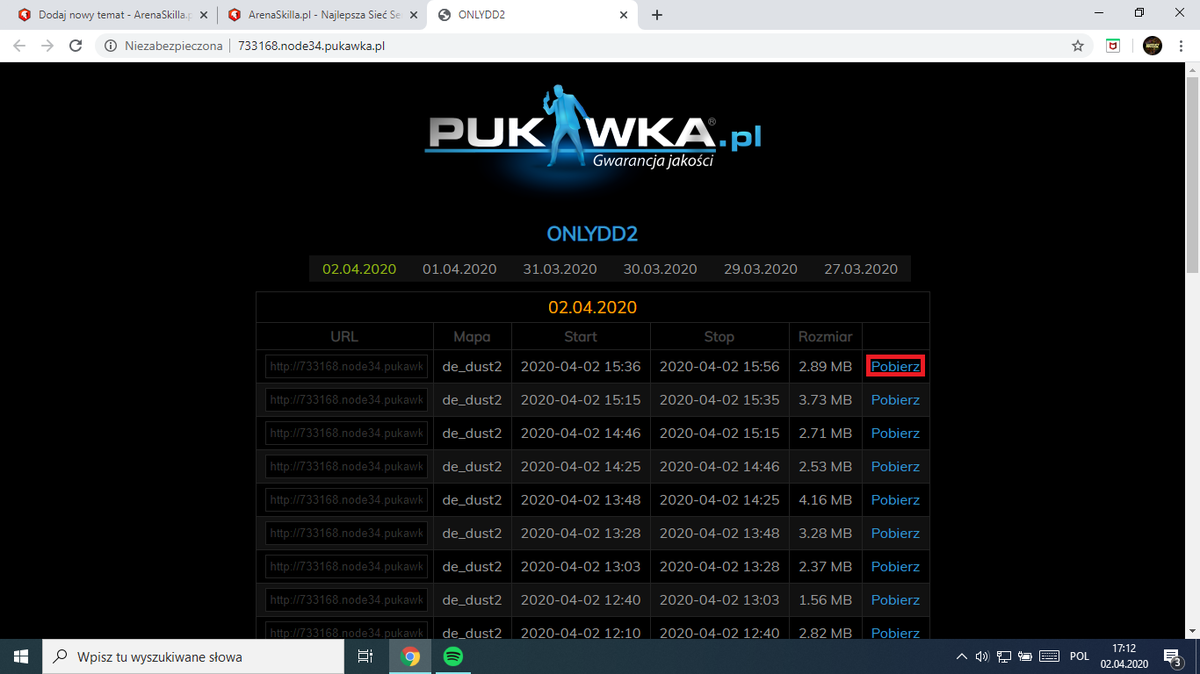The height and width of the screenshot is (674, 1200).
Task: Bookmark this page with the star icon
Action: click(x=1077, y=46)
